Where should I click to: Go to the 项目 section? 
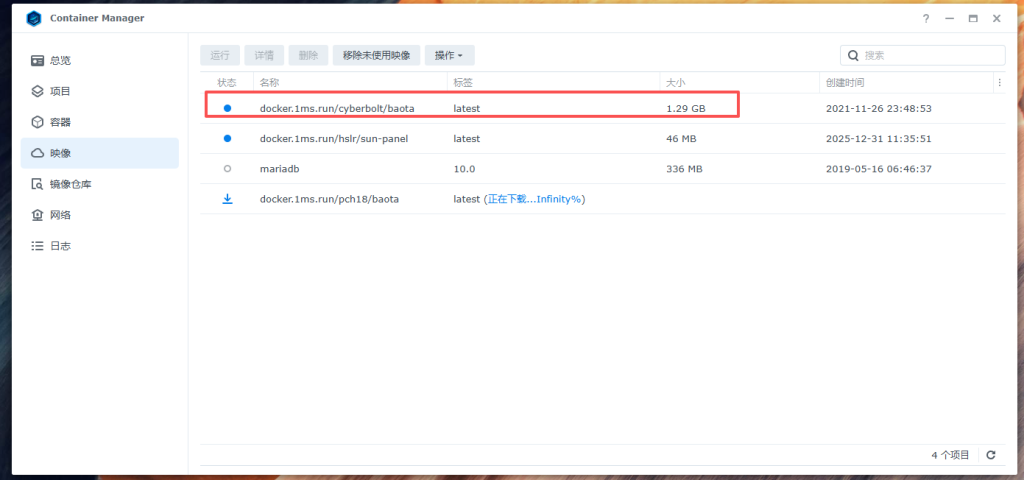(100, 91)
